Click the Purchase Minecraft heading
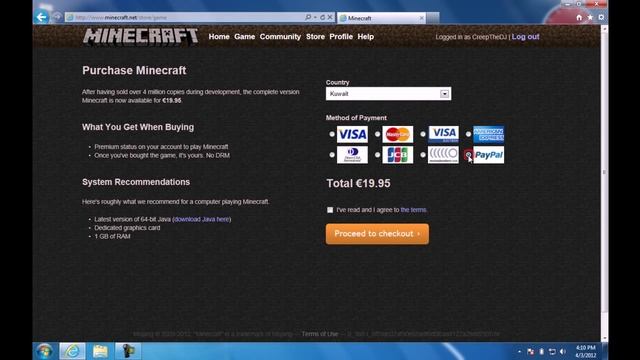Image resolution: width=640 pixels, height=360 pixels. click(x=134, y=70)
